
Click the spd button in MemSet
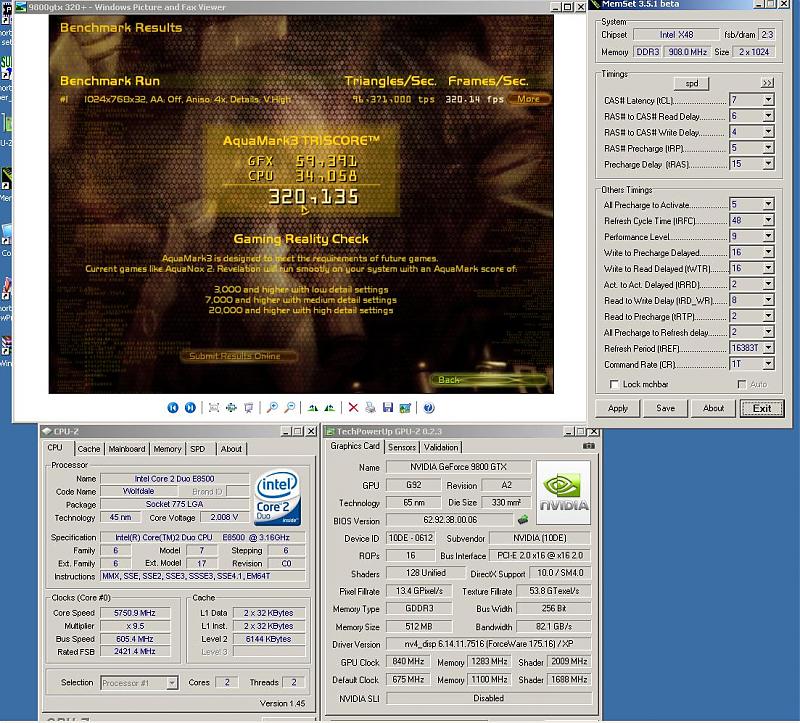pyautogui.click(x=691, y=83)
